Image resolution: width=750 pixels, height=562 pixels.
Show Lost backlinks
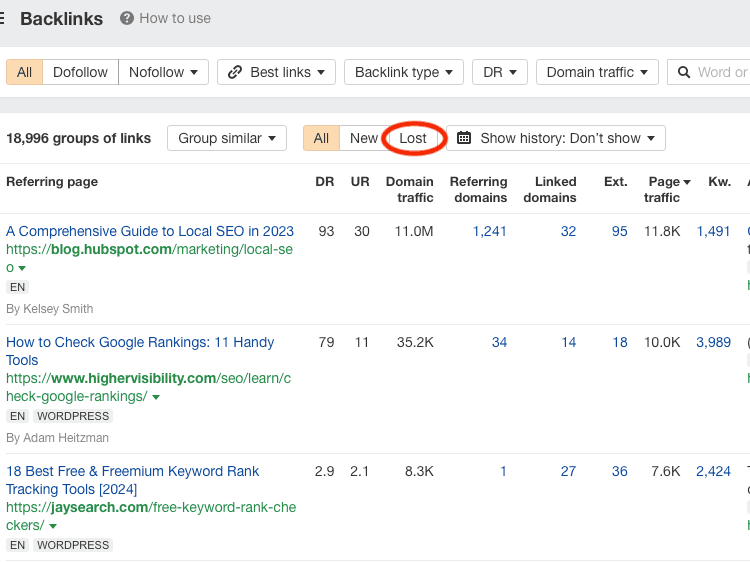click(413, 138)
